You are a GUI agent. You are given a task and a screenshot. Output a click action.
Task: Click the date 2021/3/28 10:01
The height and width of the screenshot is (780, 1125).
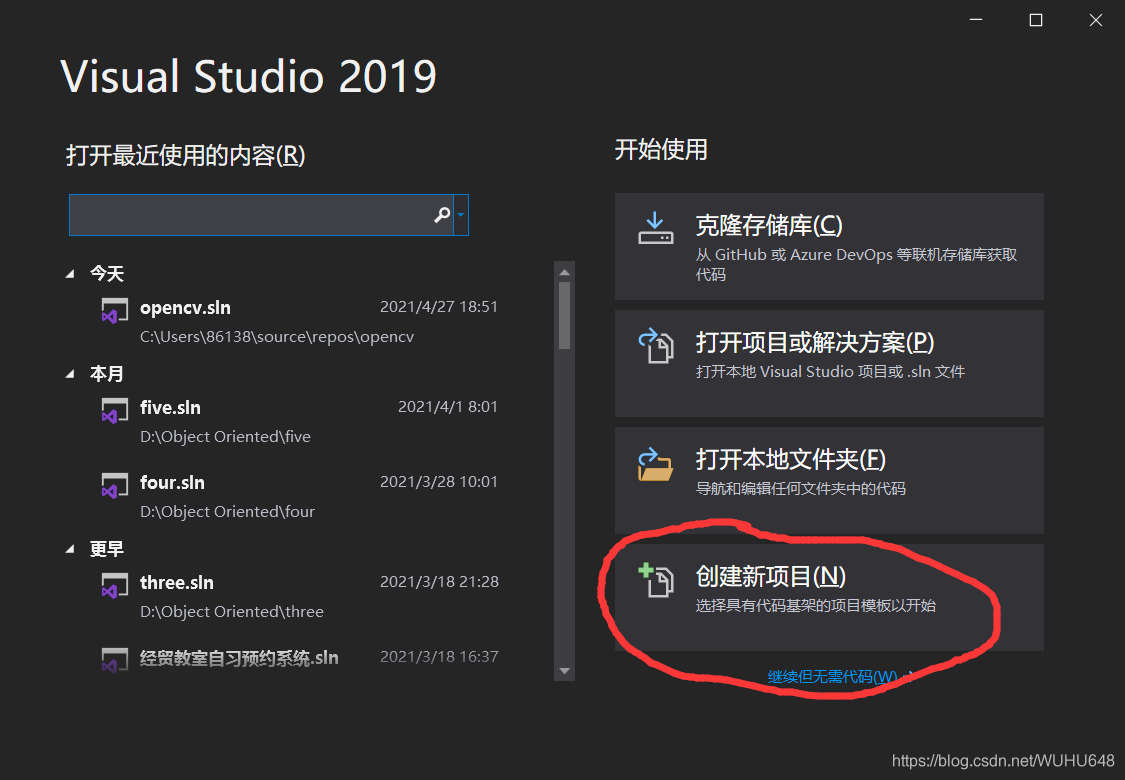[438, 482]
